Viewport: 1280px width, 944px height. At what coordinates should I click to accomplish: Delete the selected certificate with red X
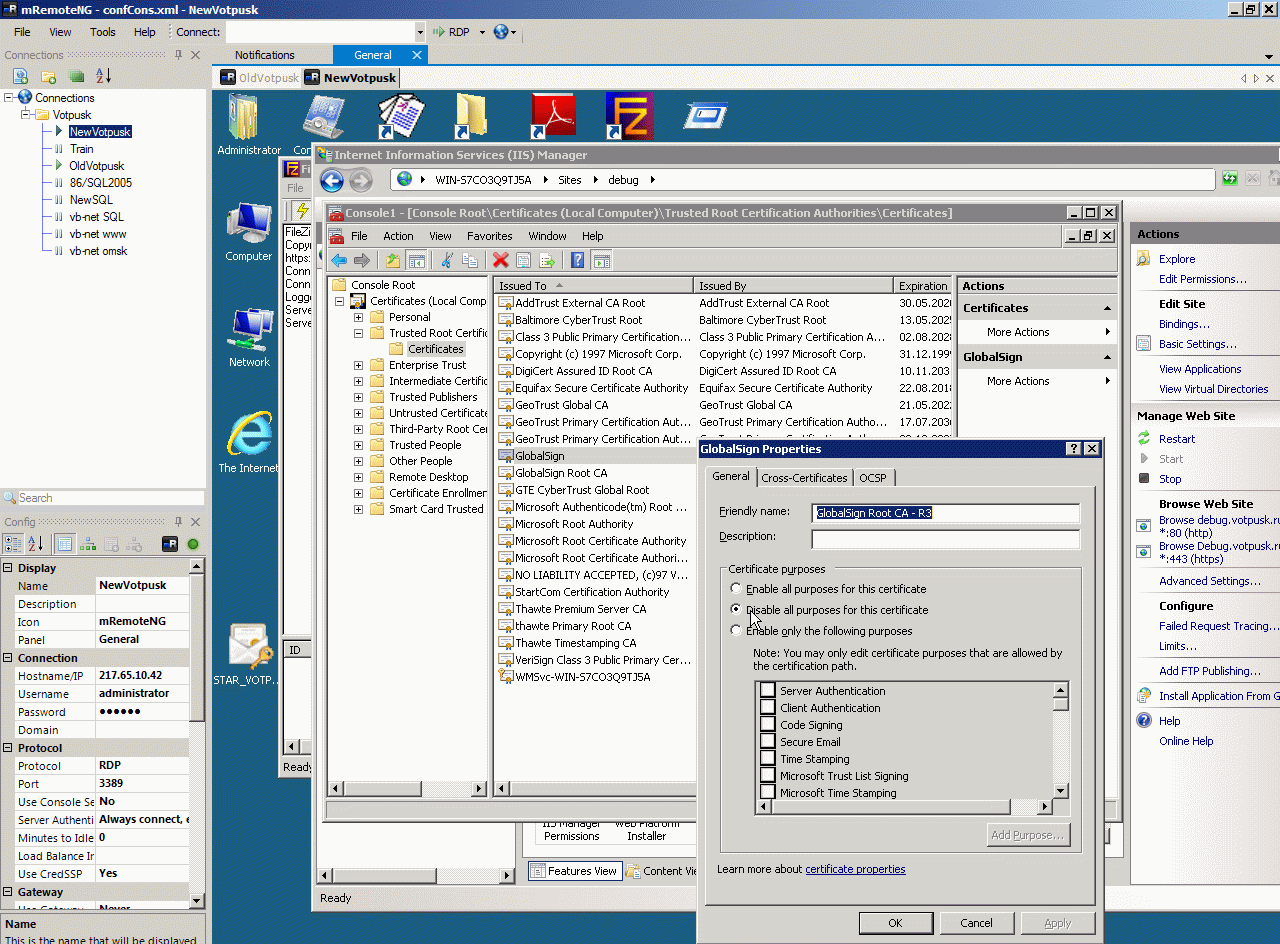(x=501, y=261)
